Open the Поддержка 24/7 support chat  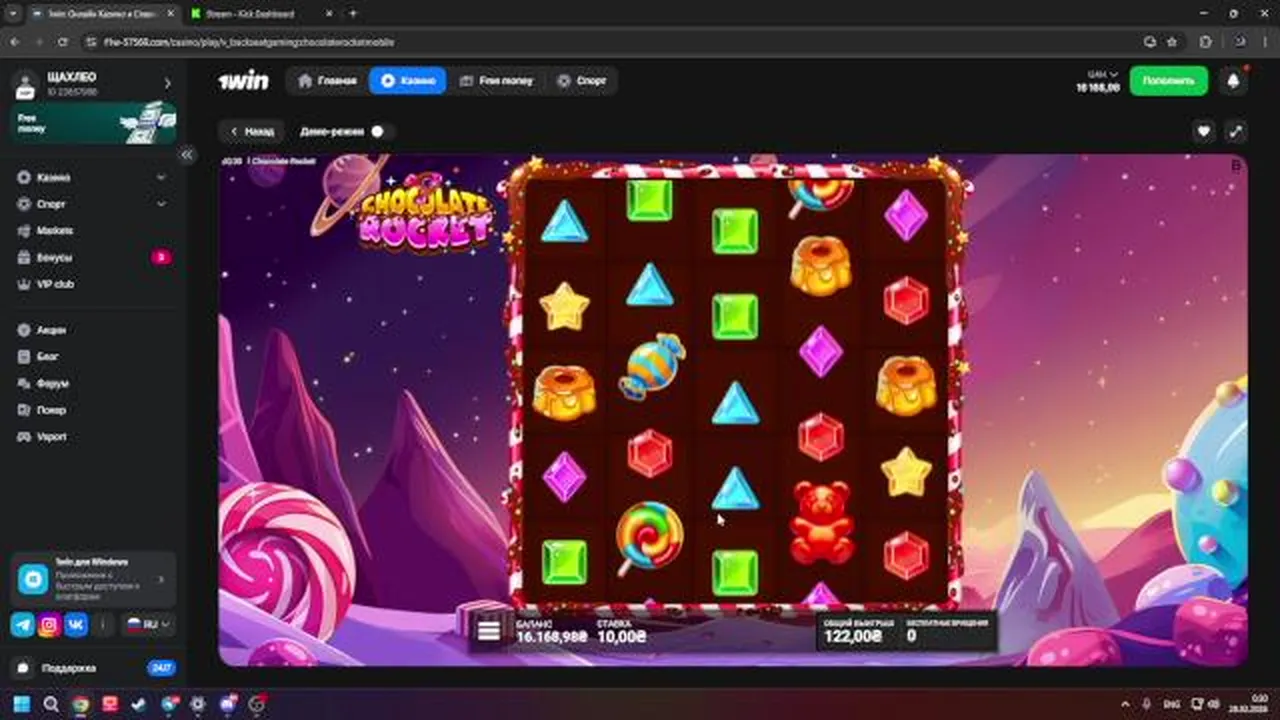click(x=93, y=668)
